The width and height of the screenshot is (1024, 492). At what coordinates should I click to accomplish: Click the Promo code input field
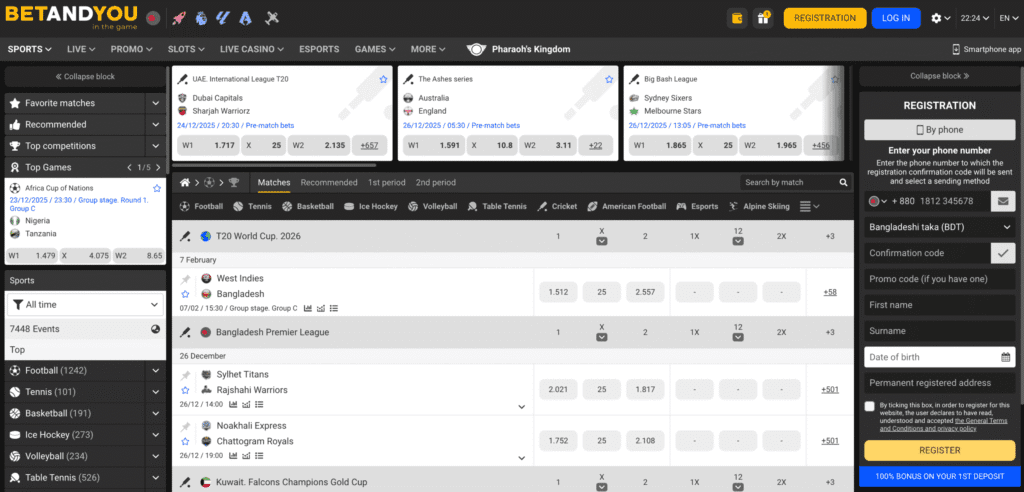tap(939, 279)
